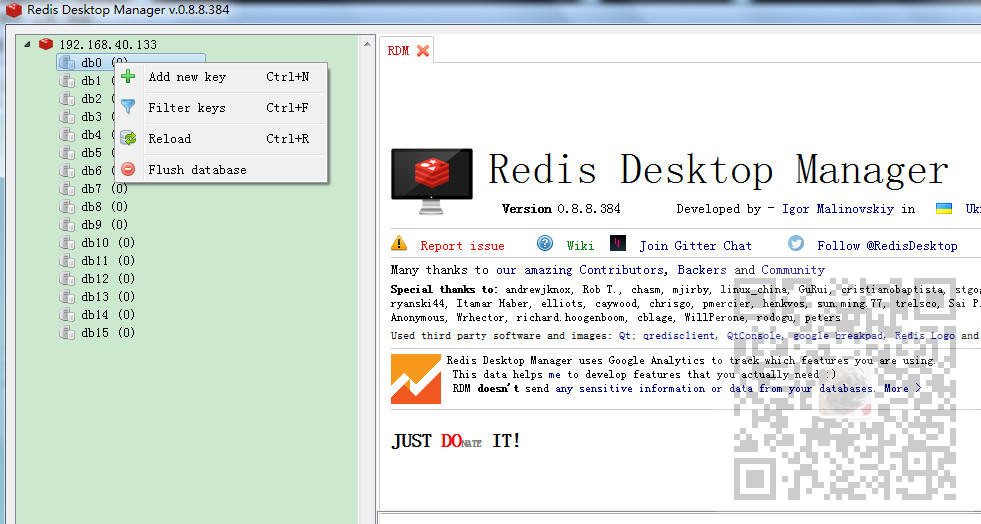The image size is (981, 524).
Task: Click the database icon next to db10
Action: [x=67, y=243]
